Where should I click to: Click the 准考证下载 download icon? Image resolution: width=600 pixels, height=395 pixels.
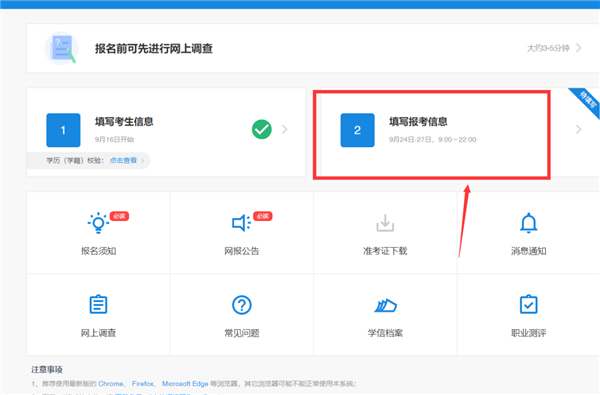tap(385, 223)
